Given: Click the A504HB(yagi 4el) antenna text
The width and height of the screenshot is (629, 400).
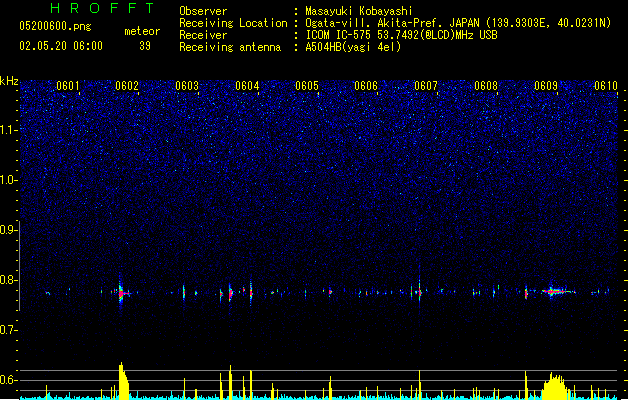Looking at the screenshot, I should [353, 47].
